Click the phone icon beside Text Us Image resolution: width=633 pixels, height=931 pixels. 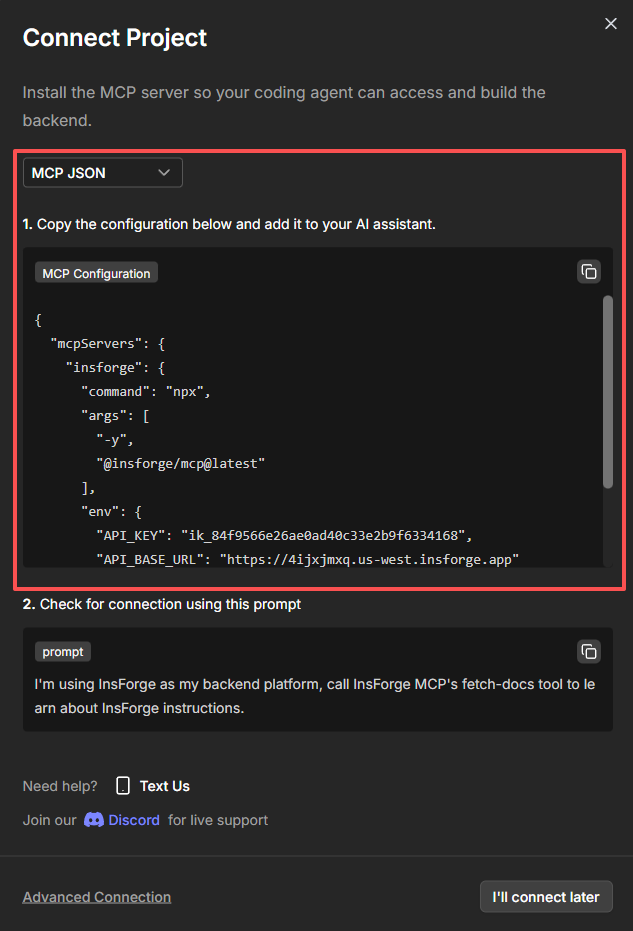122,785
